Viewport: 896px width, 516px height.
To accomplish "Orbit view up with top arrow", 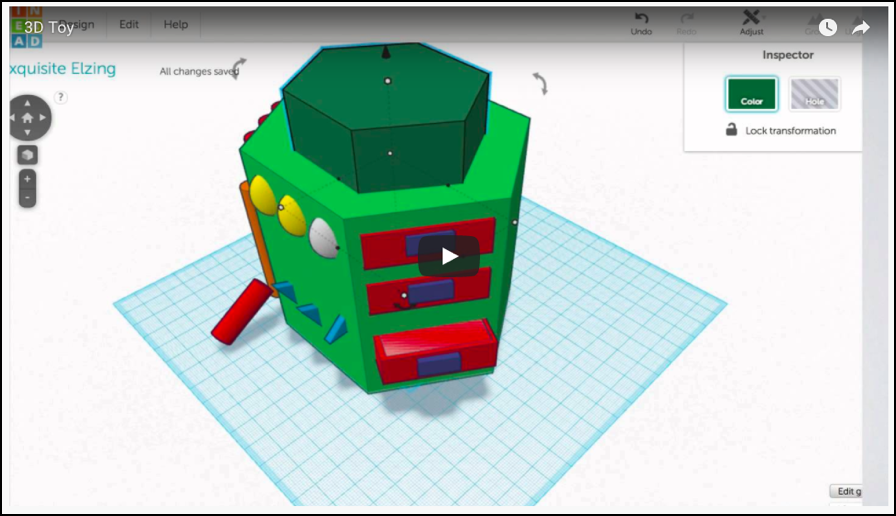I will point(27,103).
